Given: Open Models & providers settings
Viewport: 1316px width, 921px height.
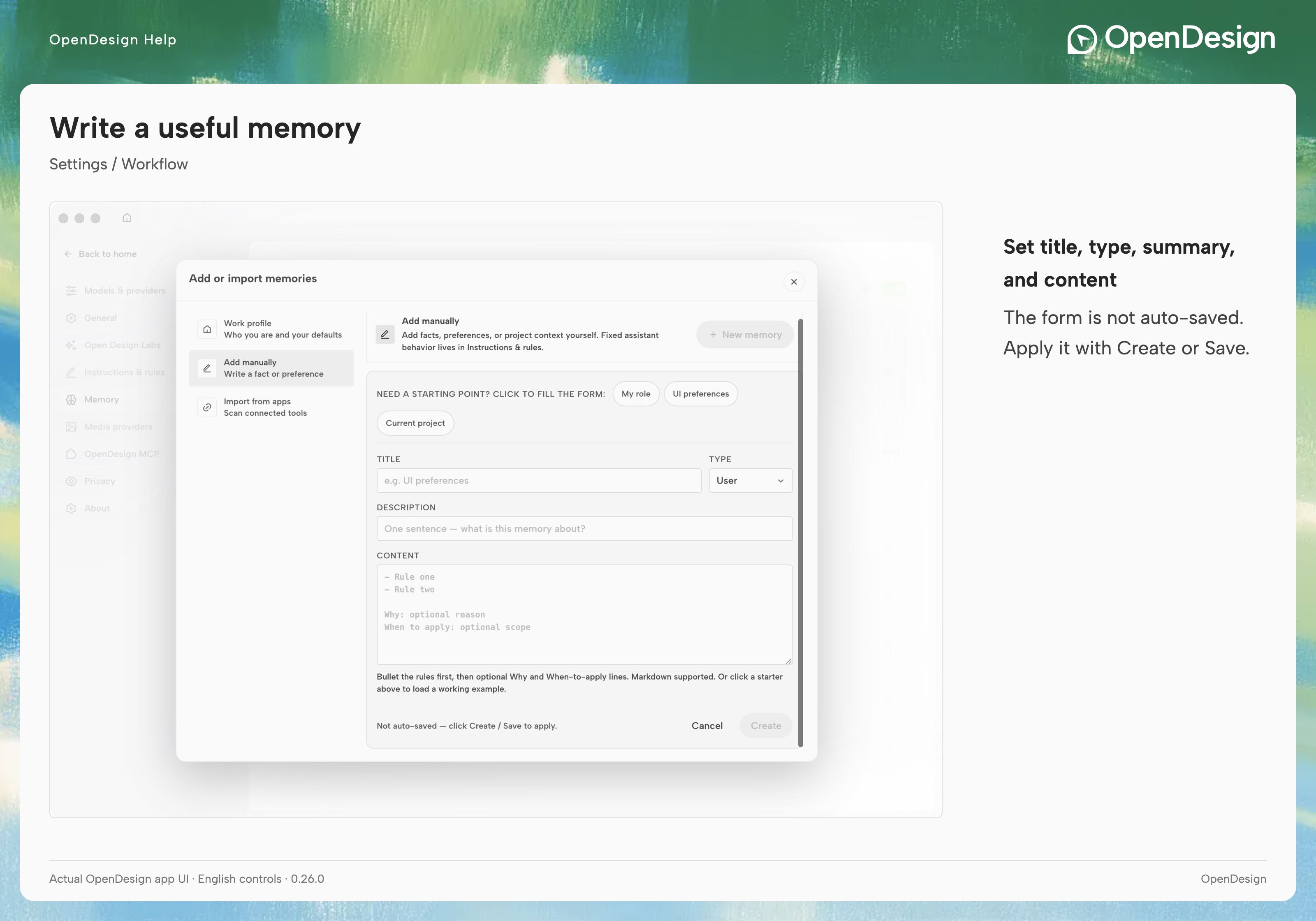Looking at the screenshot, I should point(116,291).
